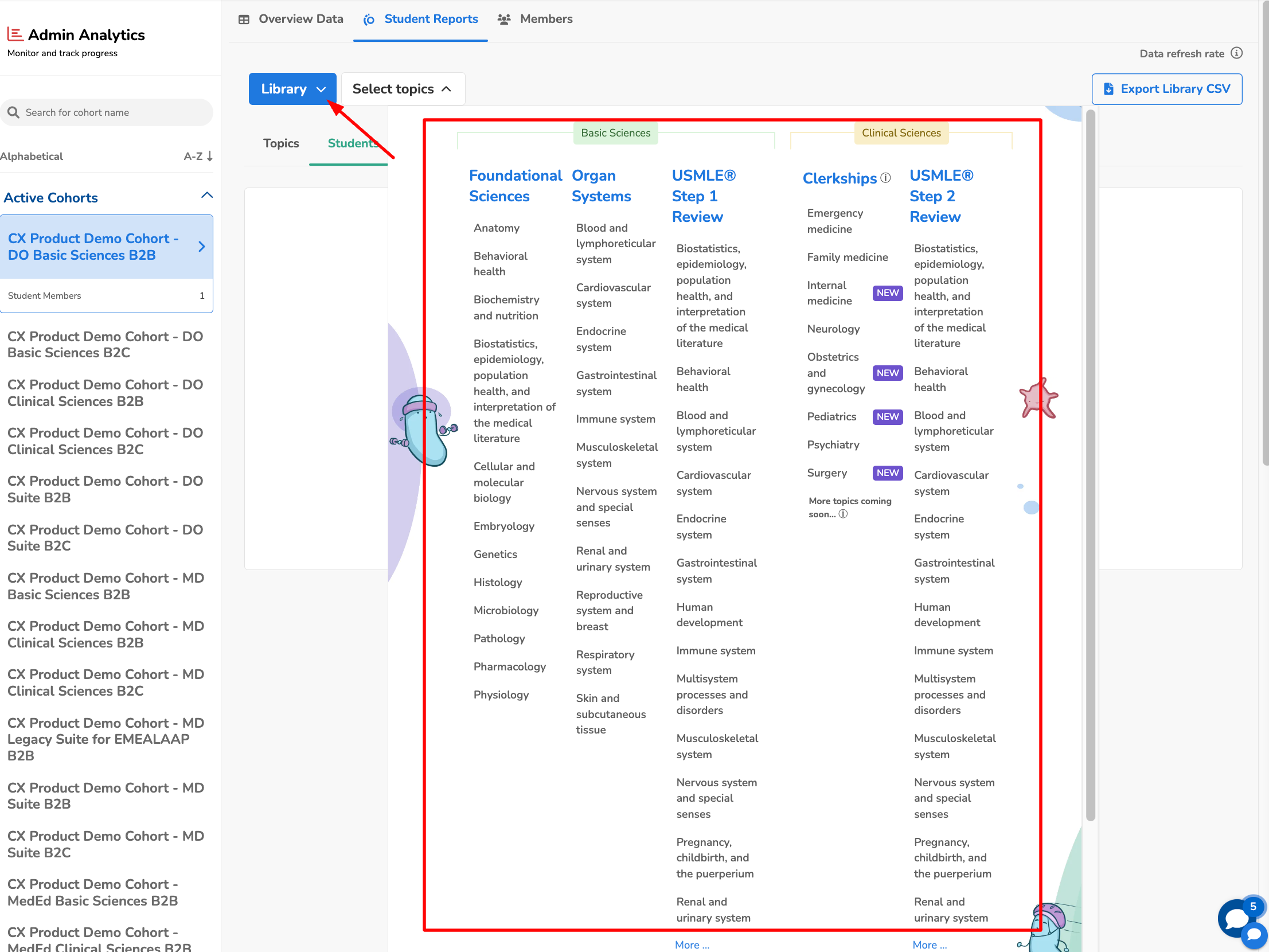Open USMLE Step 2 Review heading

click(941, 196)
